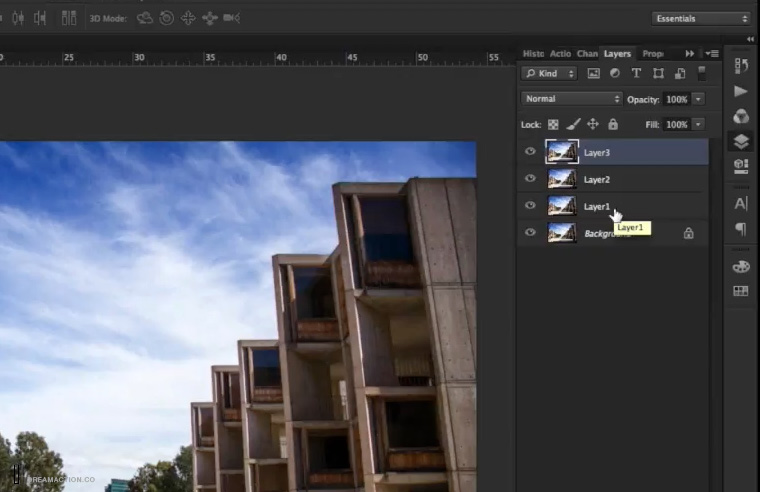Click the Layer3 thumbnail

(562, 152)
